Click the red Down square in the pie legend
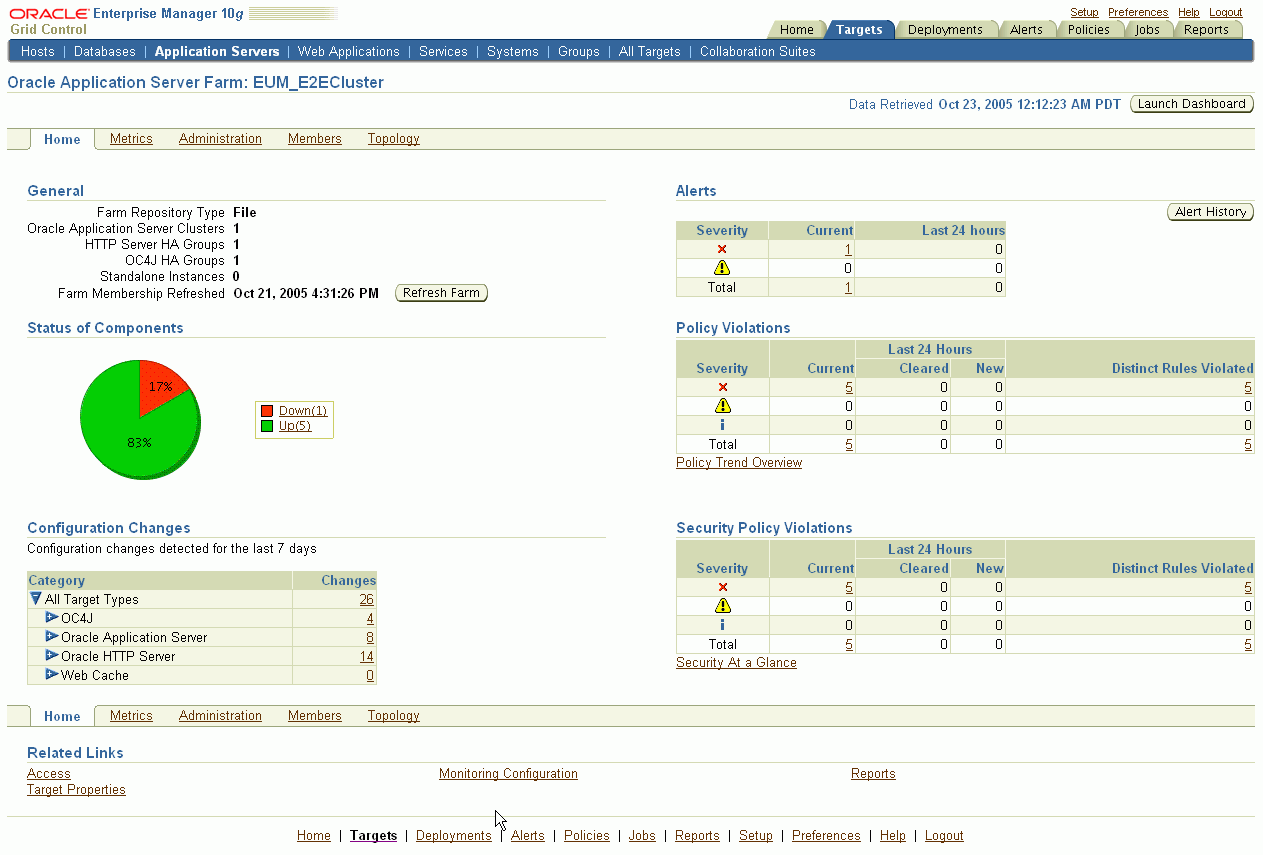 coord(265,410)
